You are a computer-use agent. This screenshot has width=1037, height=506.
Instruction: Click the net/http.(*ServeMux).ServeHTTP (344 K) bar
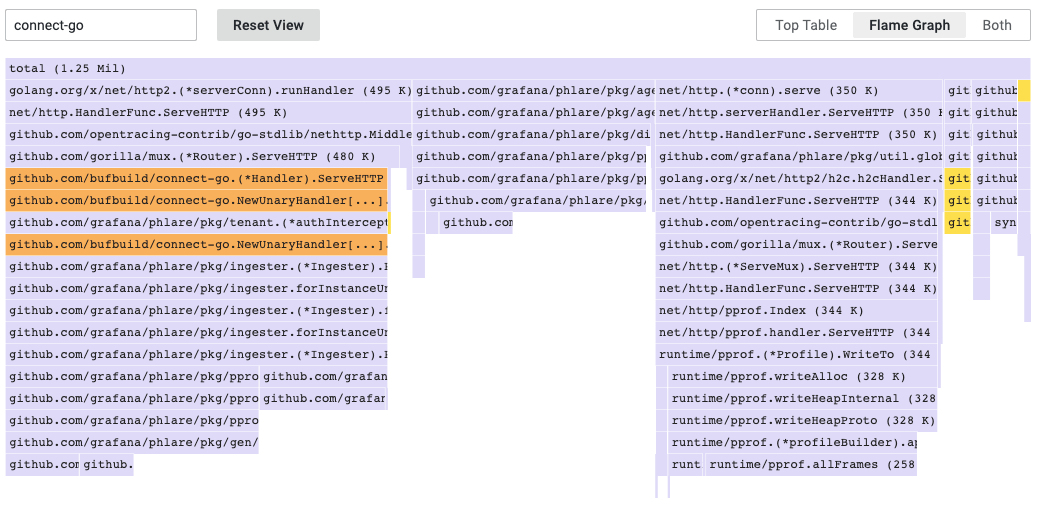click(798, 267)
